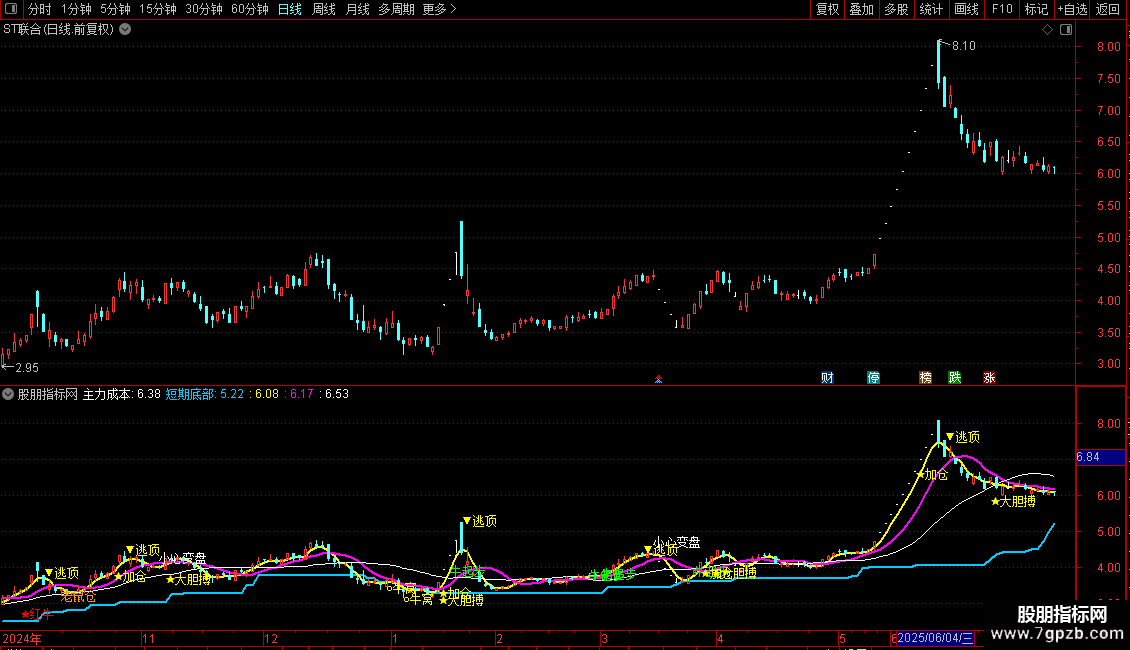Screen dimensions: 1130x650
Task: Select the 60分钟 period
Action: click(250, 9)
